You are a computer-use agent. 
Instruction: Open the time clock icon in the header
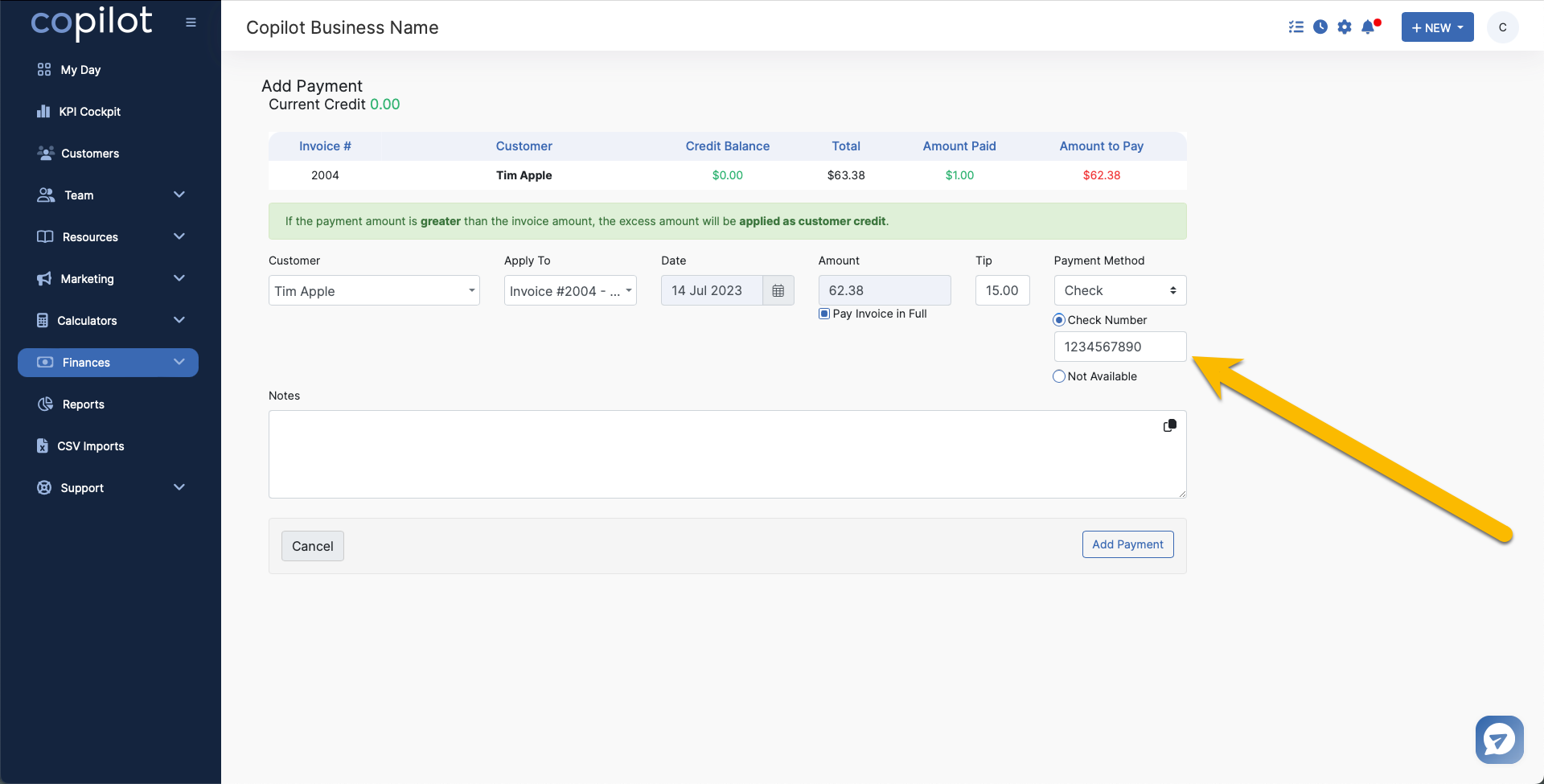coord(1320,27)
